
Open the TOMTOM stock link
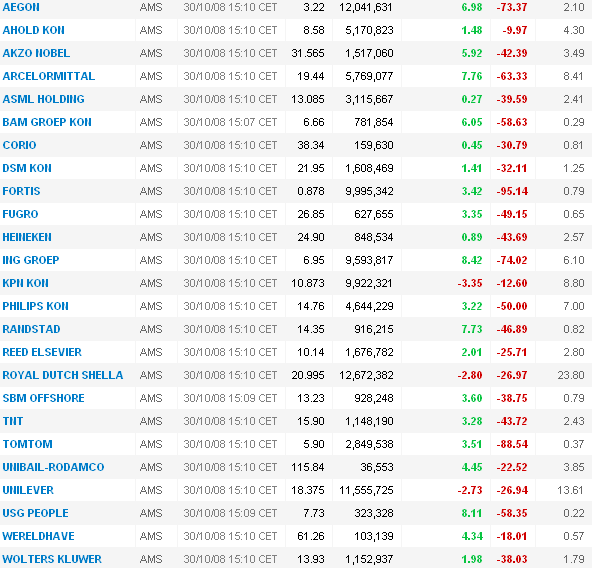pyautogui.click(x=27, y=445)
